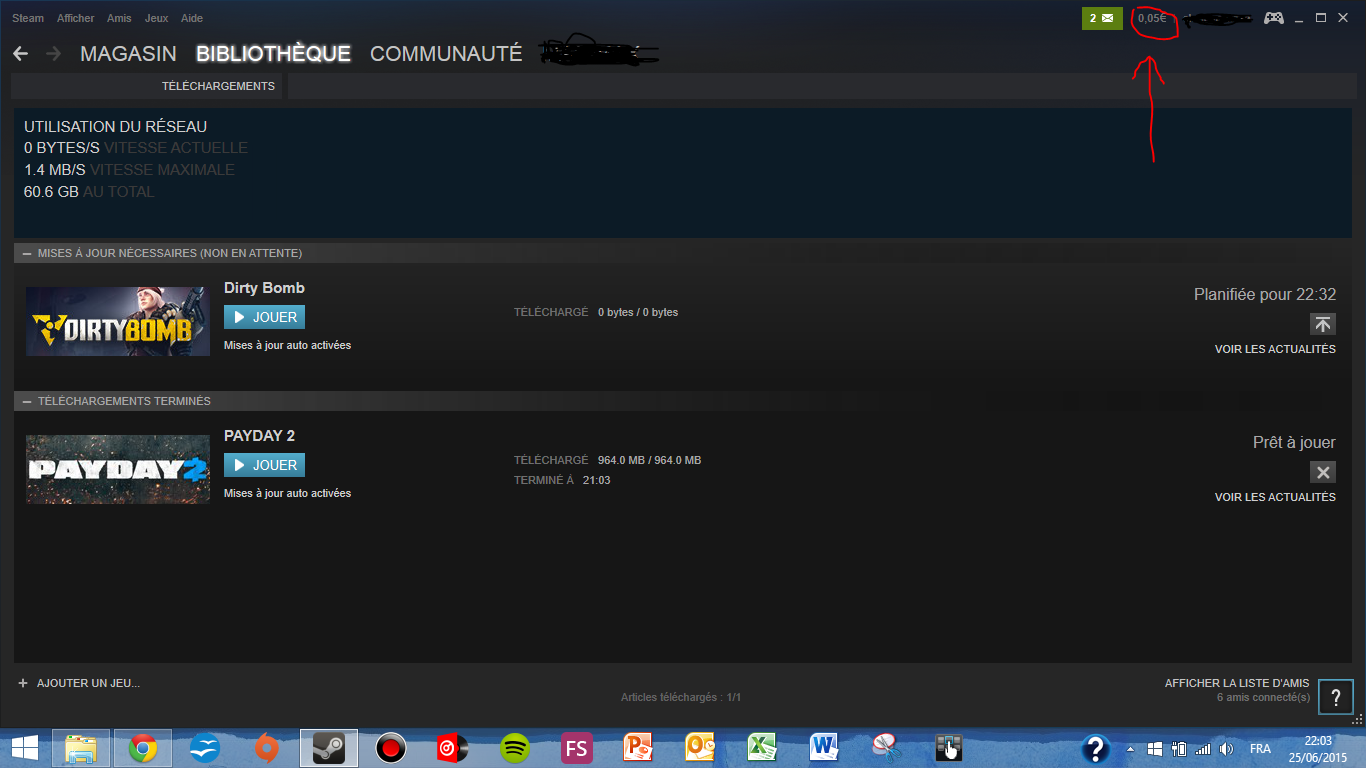The height and width of the screenshot is (768, 1366).
Task: Open the Afficher menu
Action: 76,18
